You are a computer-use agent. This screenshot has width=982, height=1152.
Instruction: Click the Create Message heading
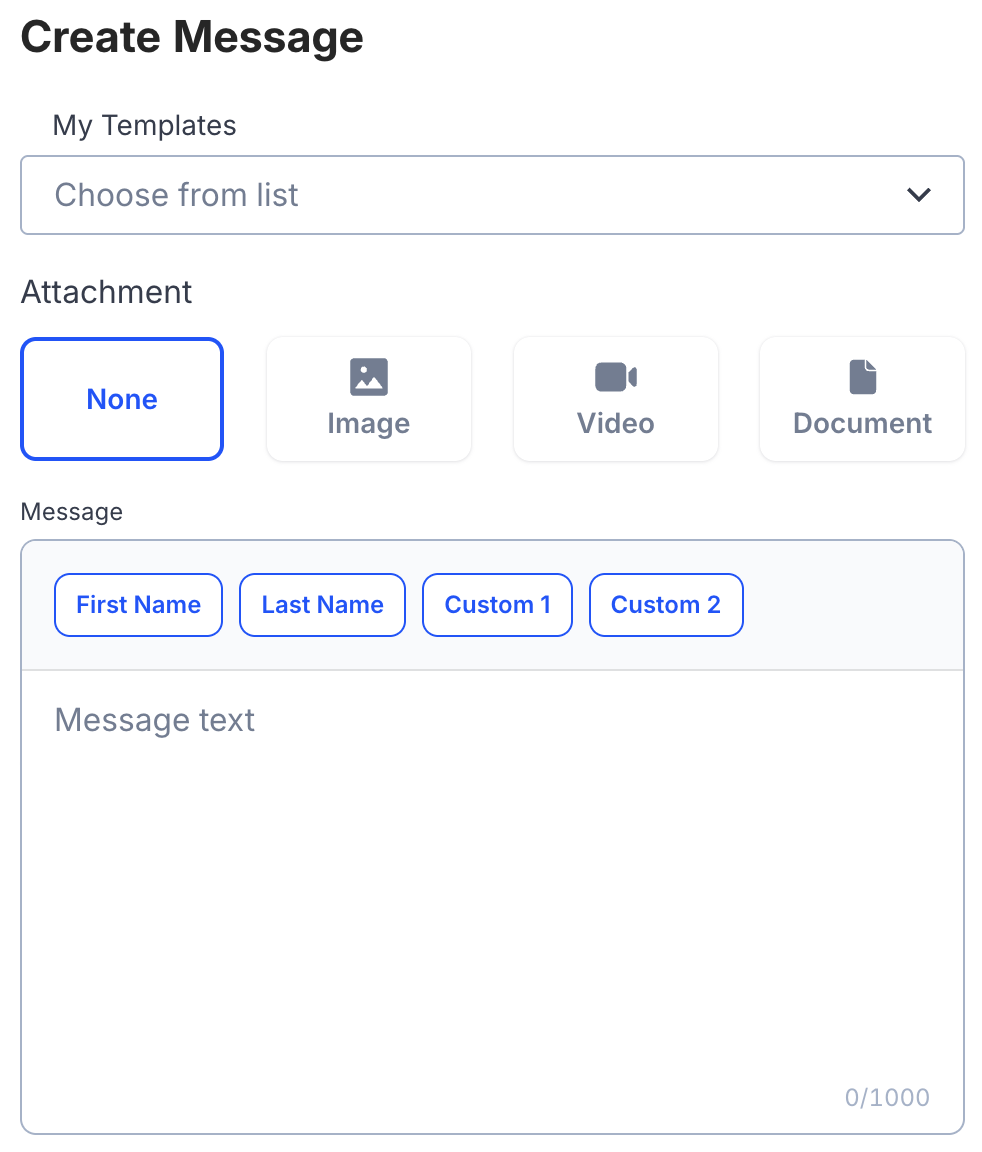click(192, 37)
